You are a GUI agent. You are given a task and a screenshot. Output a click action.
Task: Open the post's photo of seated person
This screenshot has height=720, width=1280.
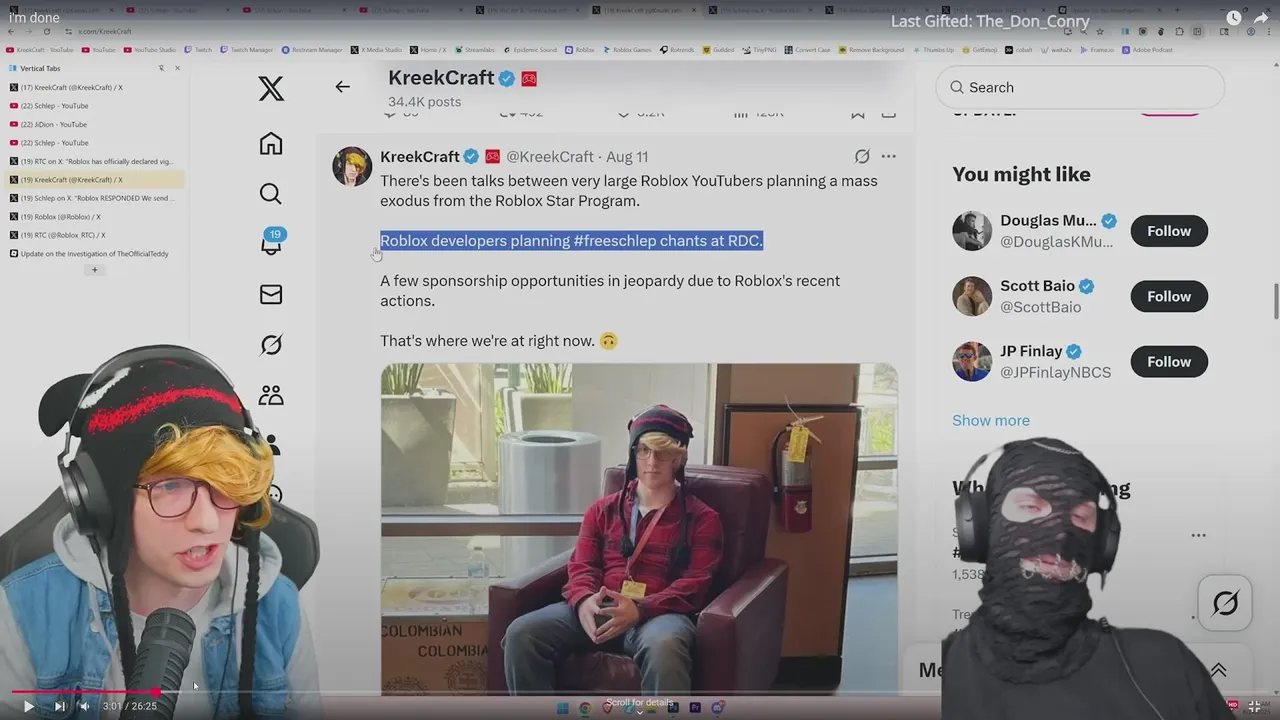639,529
